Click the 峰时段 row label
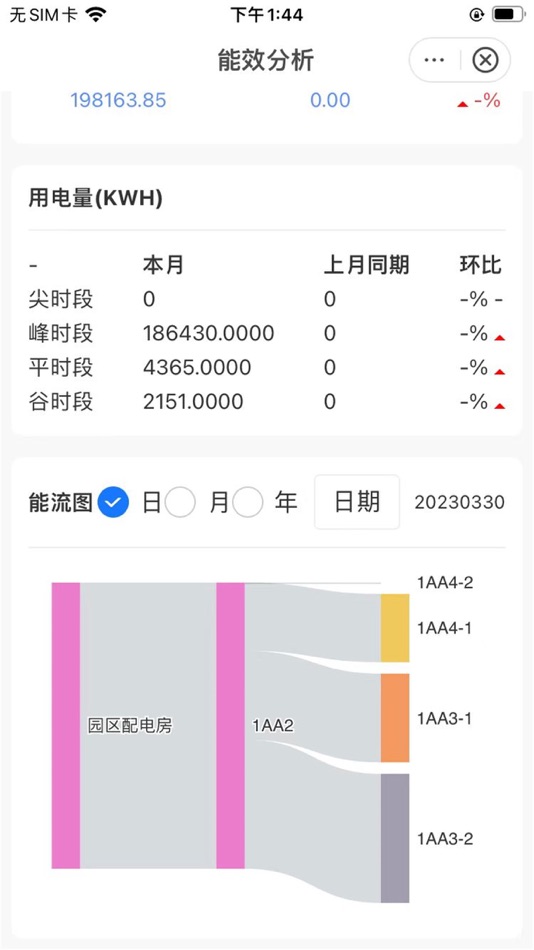 pyautogui.click(x=61, y=333)
